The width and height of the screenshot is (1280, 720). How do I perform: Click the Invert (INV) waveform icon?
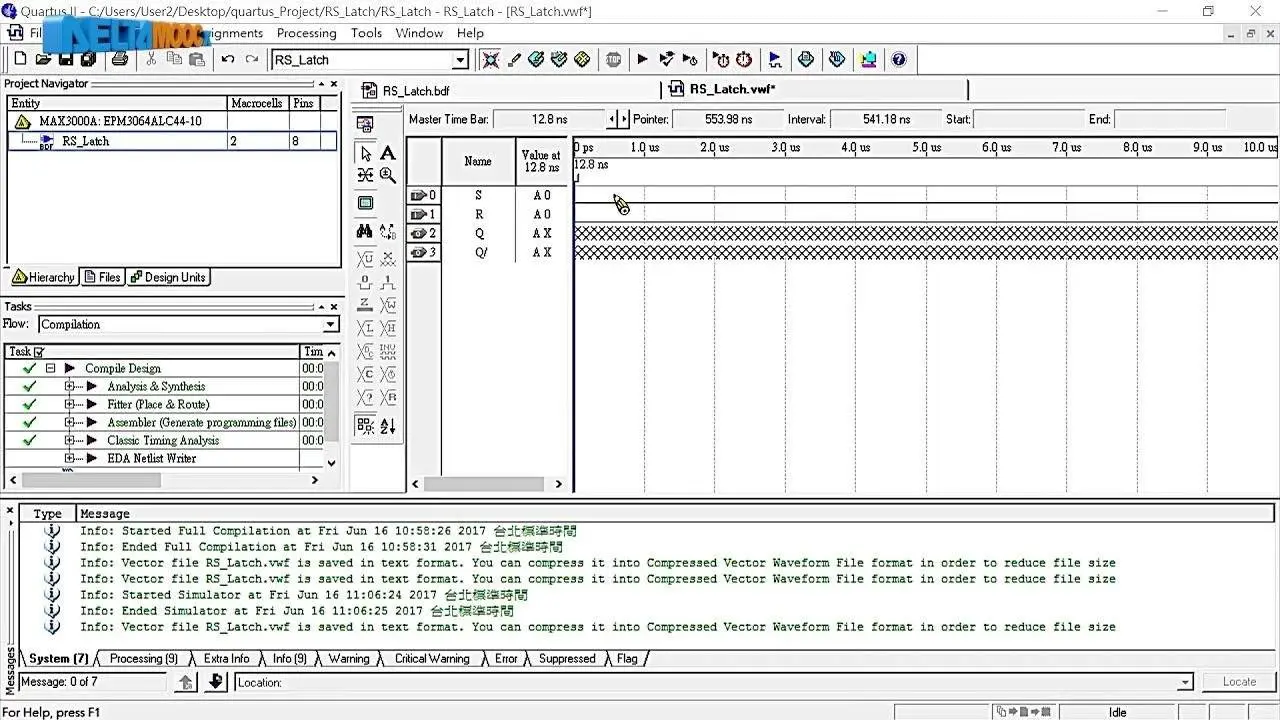tap(388, 352)
